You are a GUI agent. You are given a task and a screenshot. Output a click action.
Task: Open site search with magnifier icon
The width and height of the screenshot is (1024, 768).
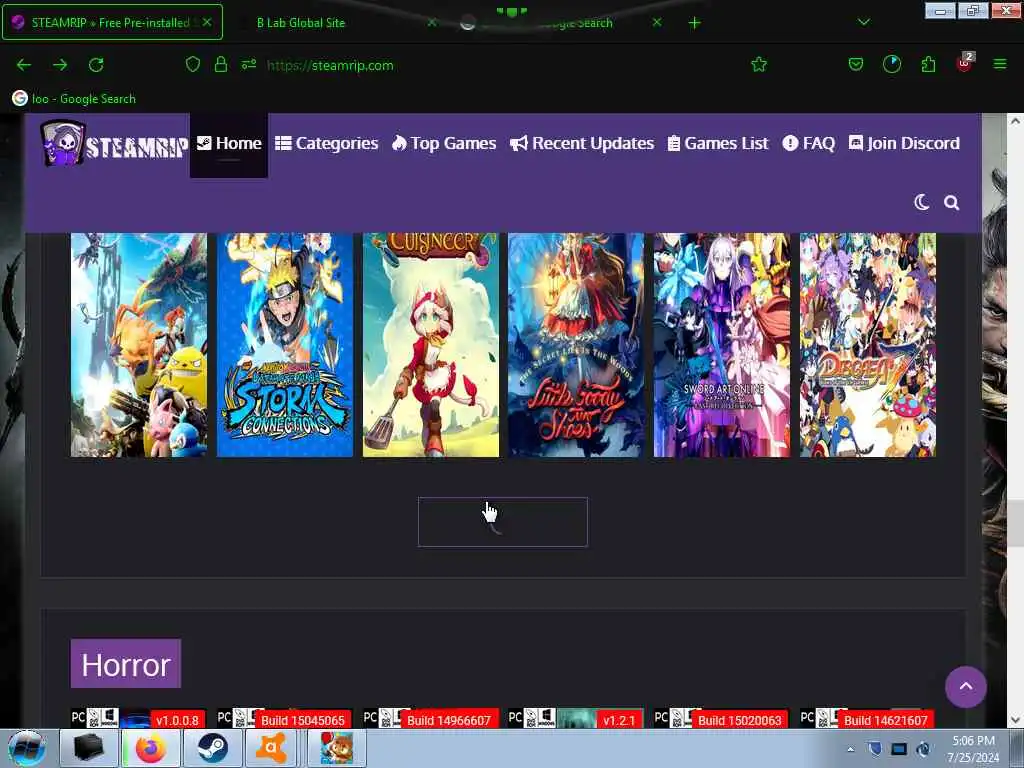952,202
